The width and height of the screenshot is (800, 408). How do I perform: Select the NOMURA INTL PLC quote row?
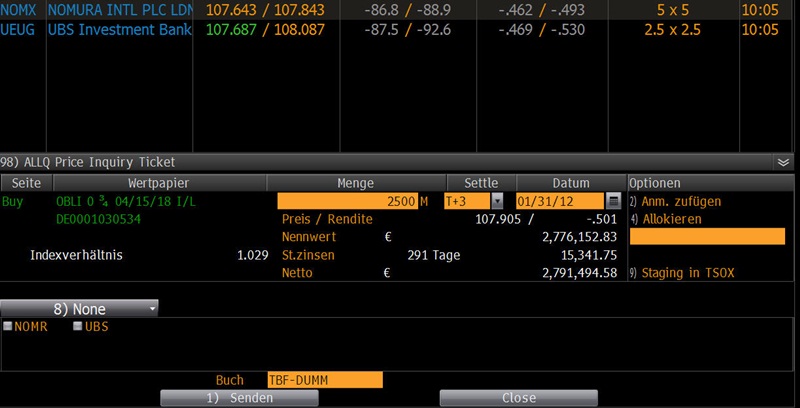tap(119, 10)
